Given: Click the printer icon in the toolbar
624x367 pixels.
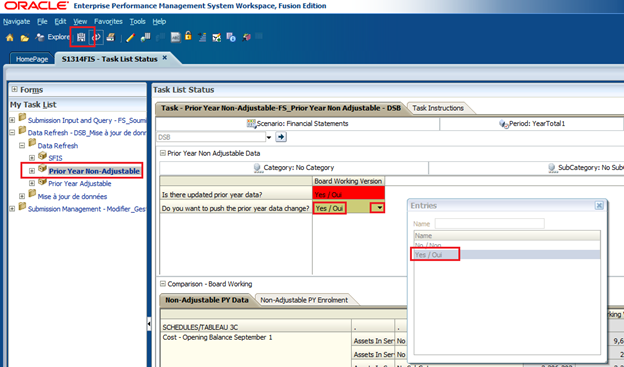Looking at the screenshot, I should coord(111,37).
